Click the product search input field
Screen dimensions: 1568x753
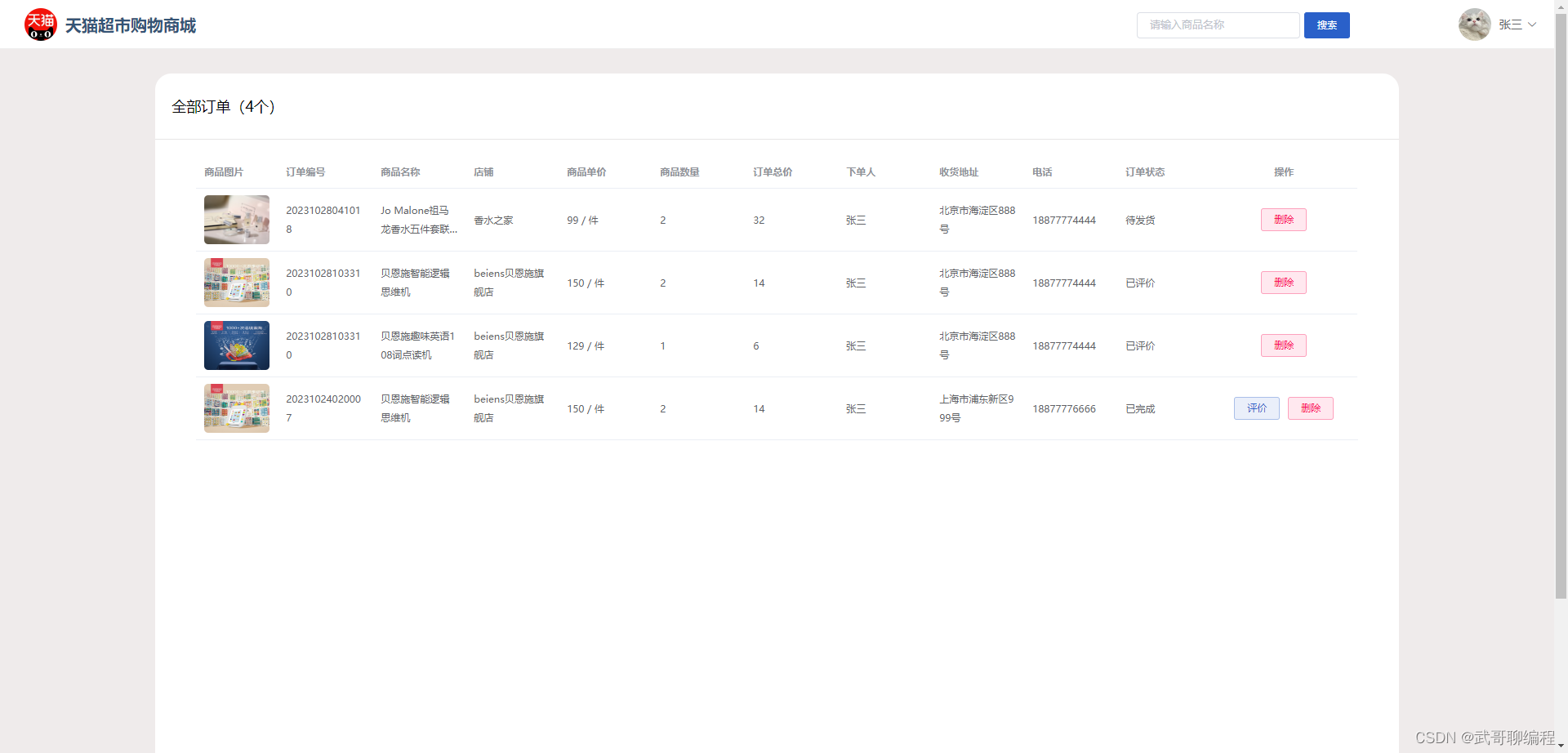[1218, 25]
